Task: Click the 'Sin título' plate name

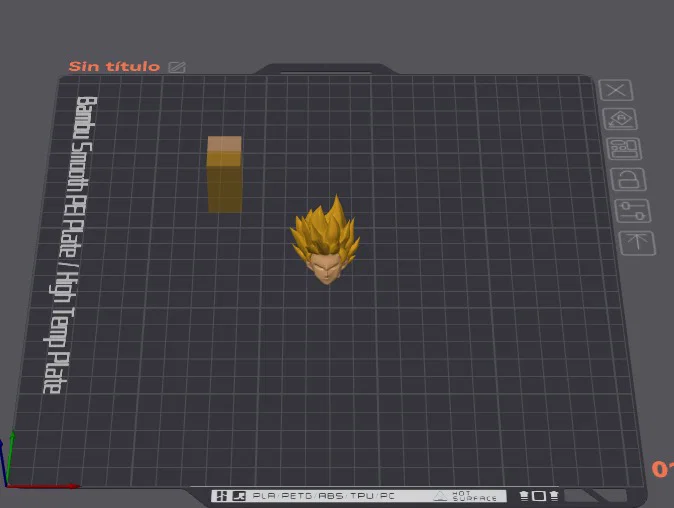Action: [114, 66]
